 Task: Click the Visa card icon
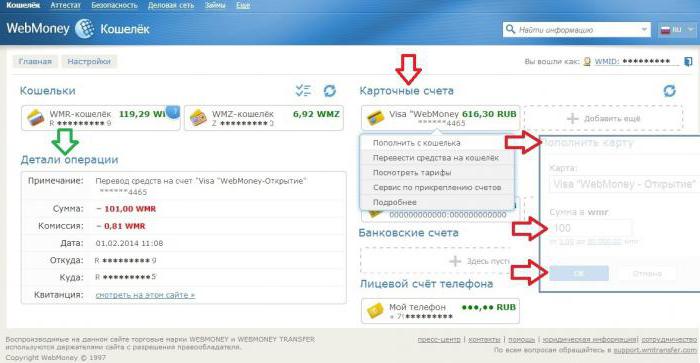tap(375, 118)
